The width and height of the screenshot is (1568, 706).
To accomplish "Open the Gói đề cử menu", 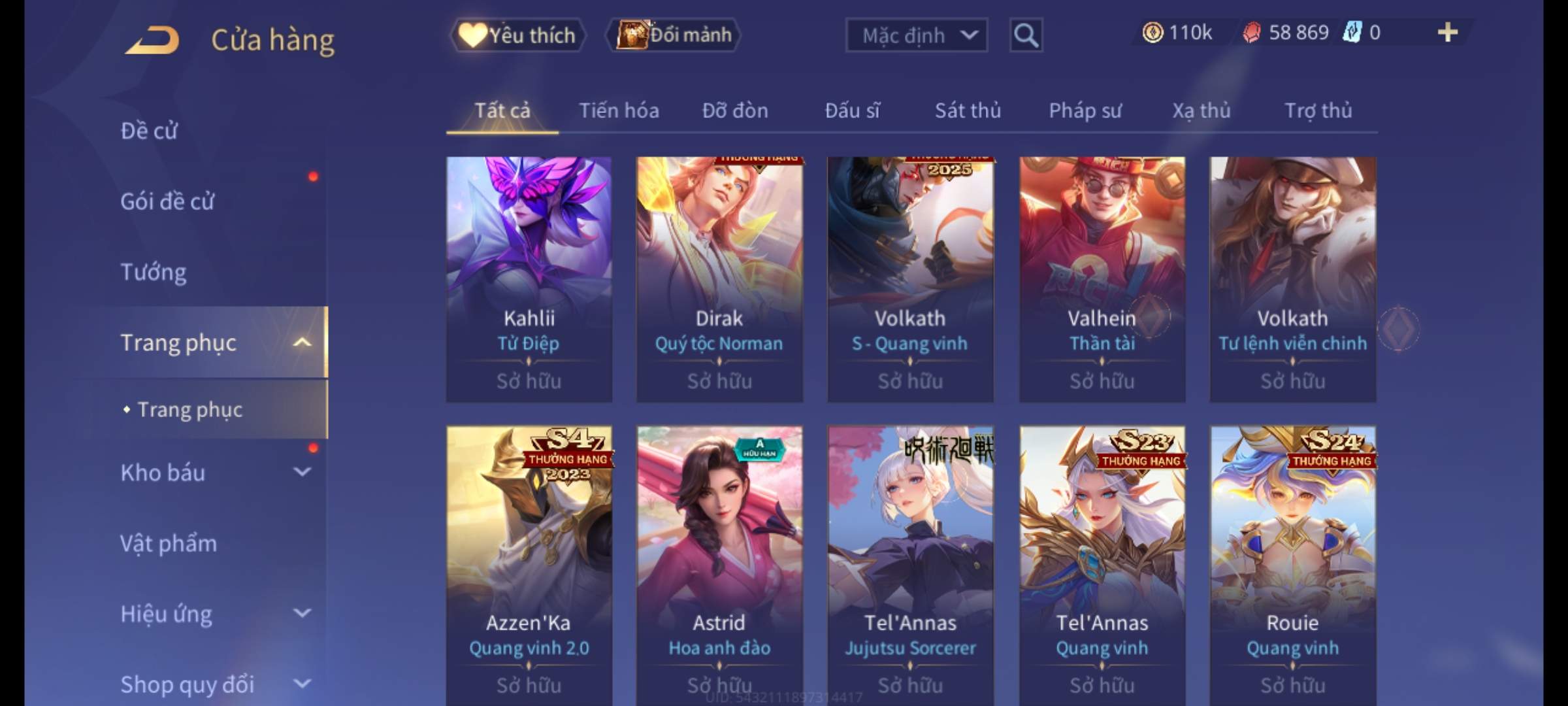I will [x=167, y=201].
